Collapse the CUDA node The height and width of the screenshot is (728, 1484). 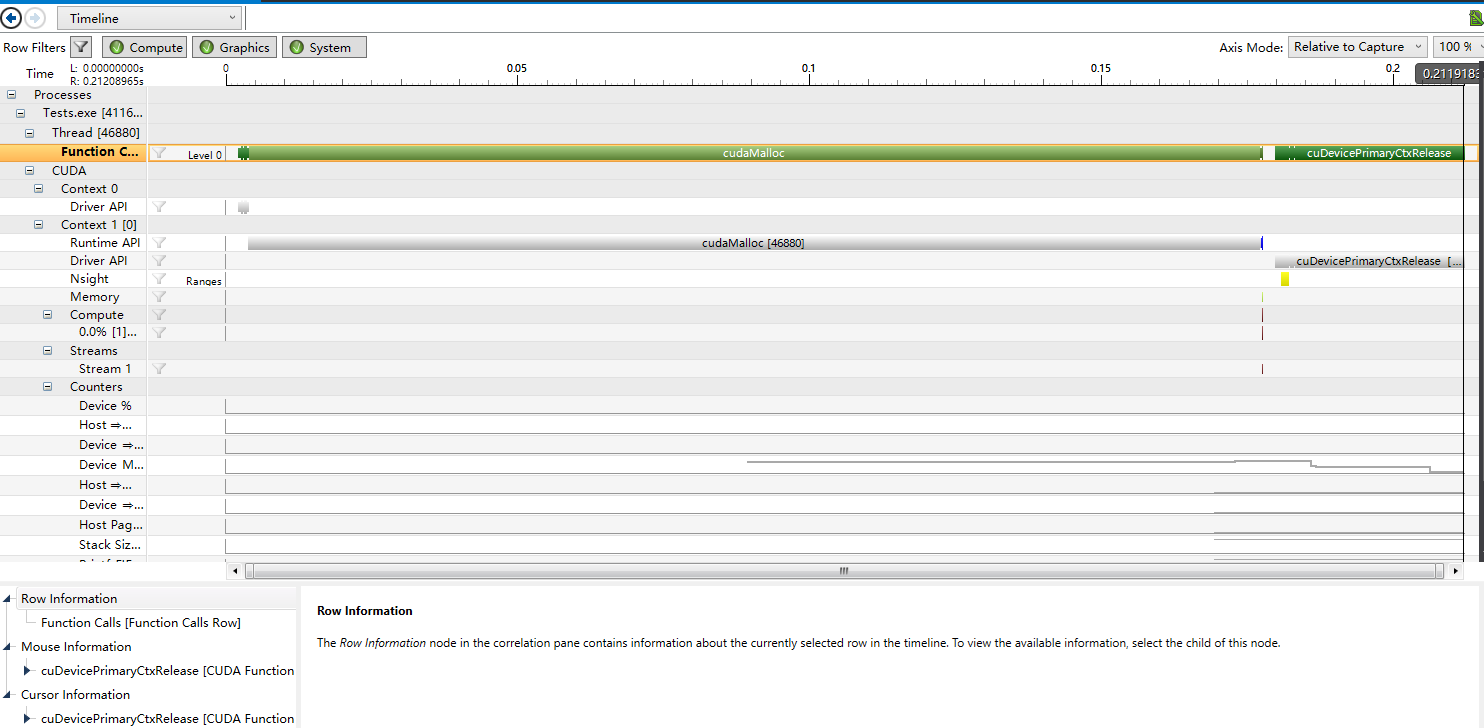pyautogui.click(x=30, y=171)
